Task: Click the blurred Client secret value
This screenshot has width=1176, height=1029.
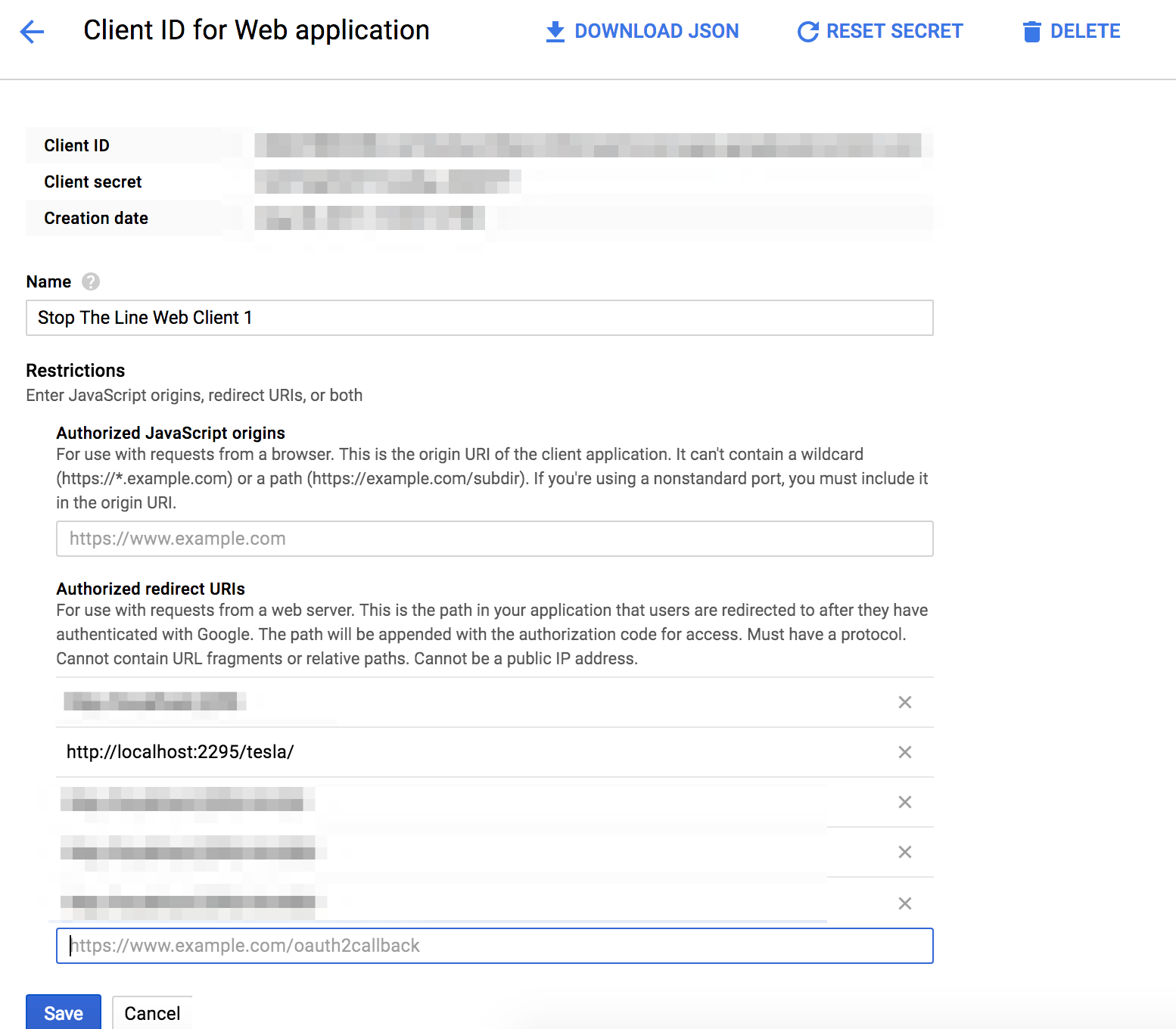Action: (388, 182)
